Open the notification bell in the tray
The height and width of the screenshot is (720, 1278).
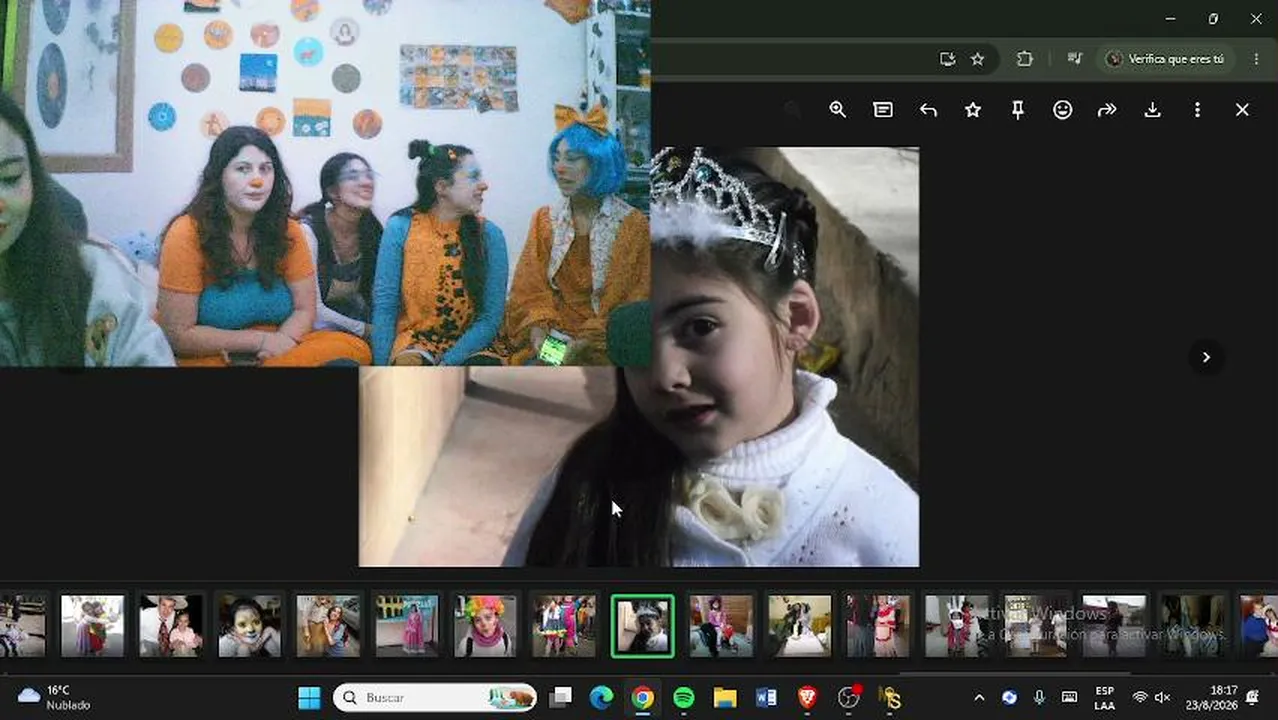(x=1252, y=697)
